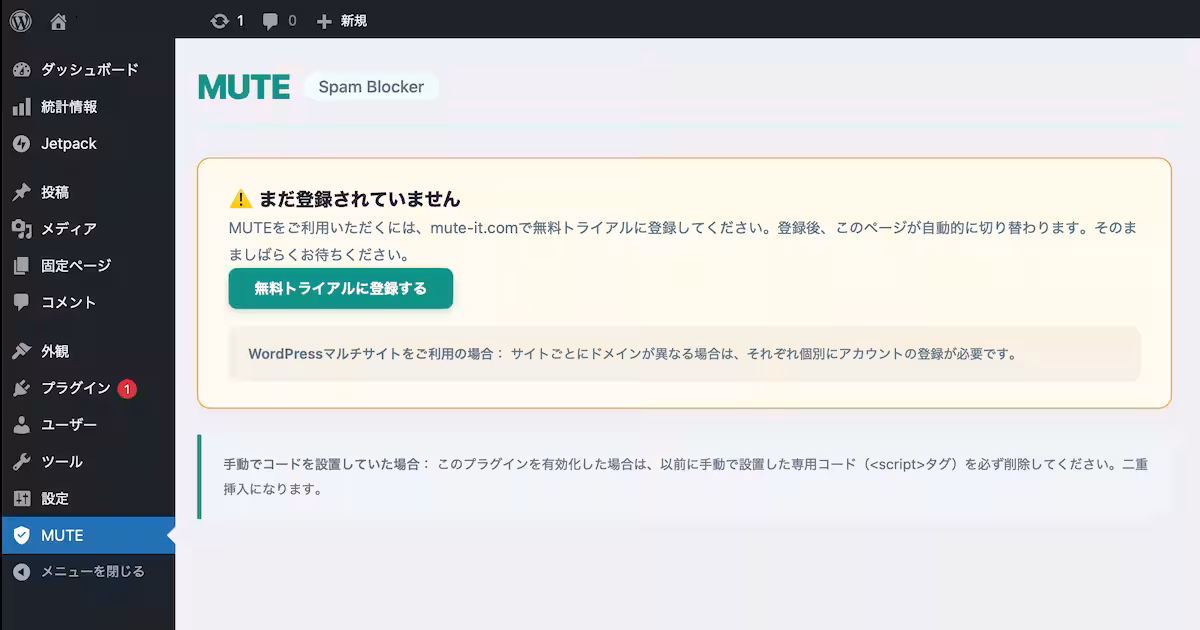Screen dimensions: 1200x630
Task: Click 新規 in the admin bar
Action: pyautogui.click(x=354, y=20)
